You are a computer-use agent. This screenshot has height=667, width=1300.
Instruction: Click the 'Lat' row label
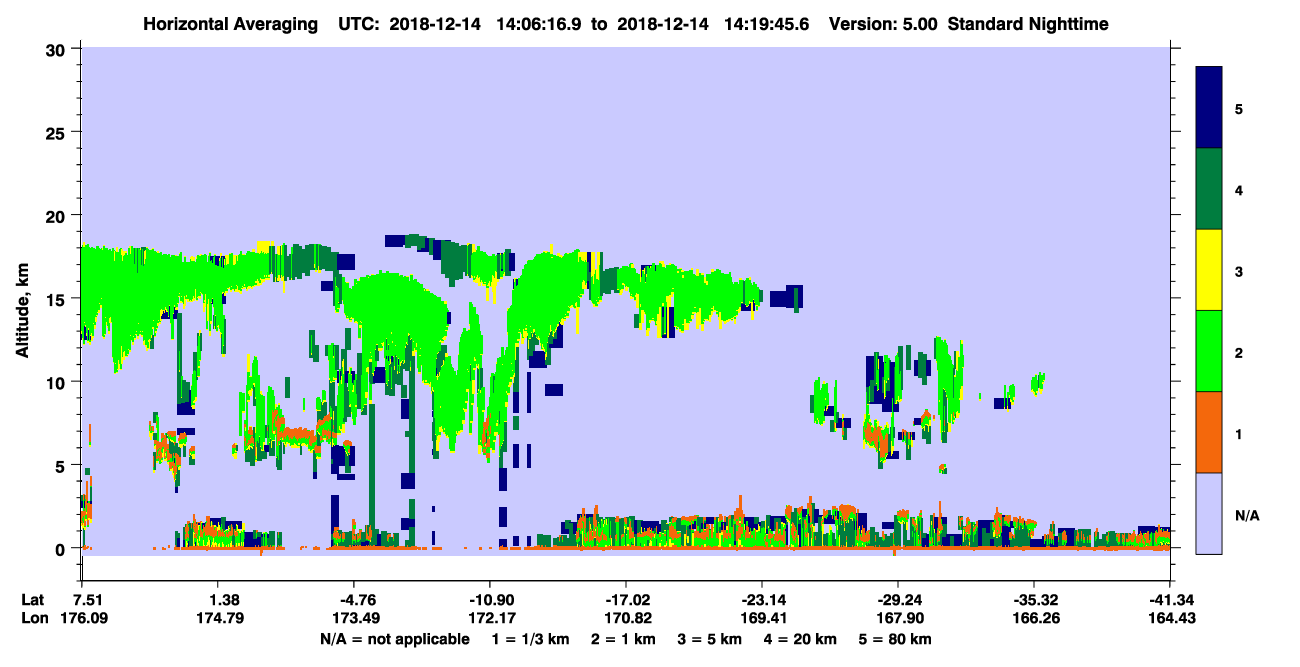coord(33,599)
